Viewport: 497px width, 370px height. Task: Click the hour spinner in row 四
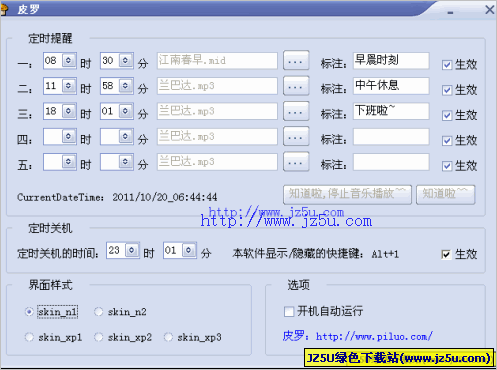(60, 137)
